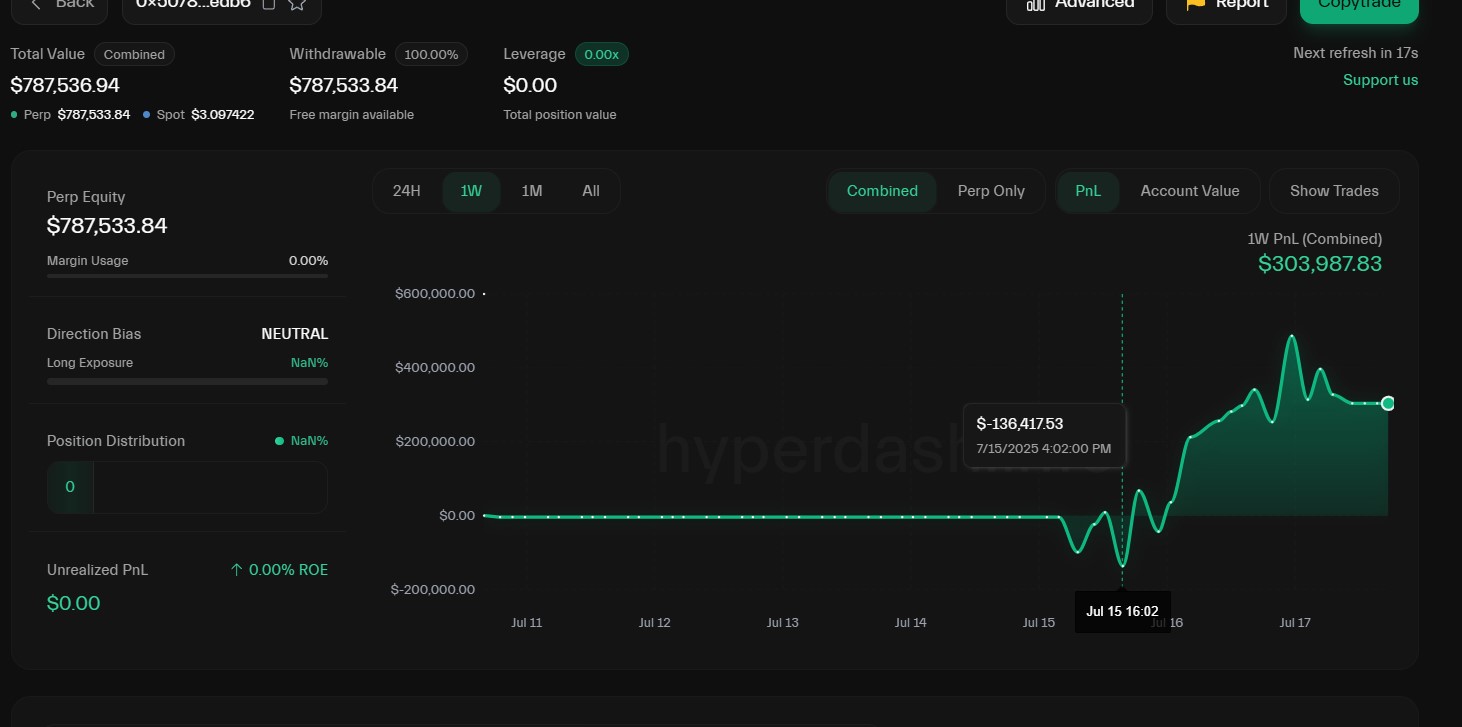Click the Withdrawable amount $787,533.84

tap(344, 85)
